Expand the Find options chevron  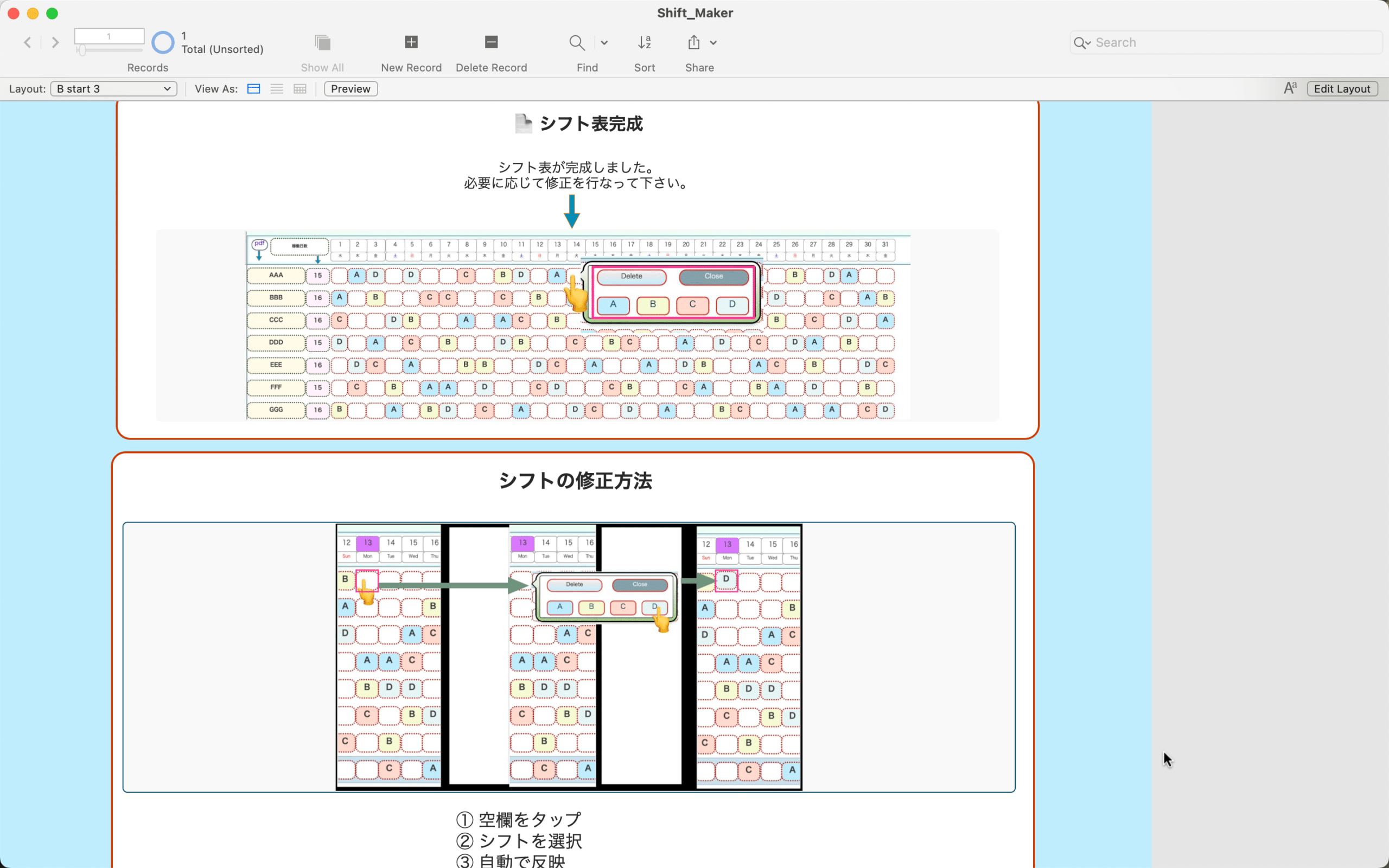[604, 42]
